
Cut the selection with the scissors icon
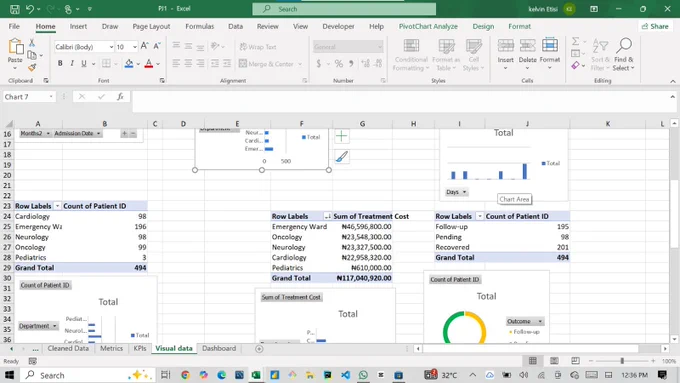click(32, 43)
